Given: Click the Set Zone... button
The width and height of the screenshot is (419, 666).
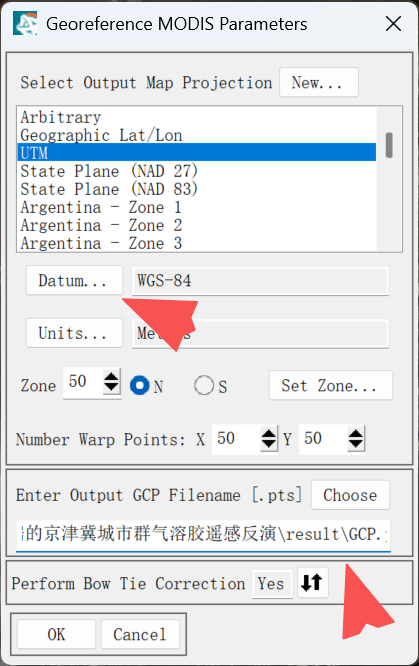Looking at the screenshot, I should [330, 386].
